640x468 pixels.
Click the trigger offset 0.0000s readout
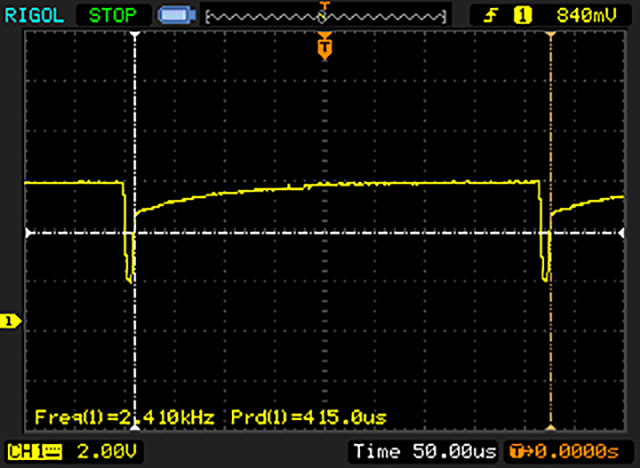tap(564, 451)
